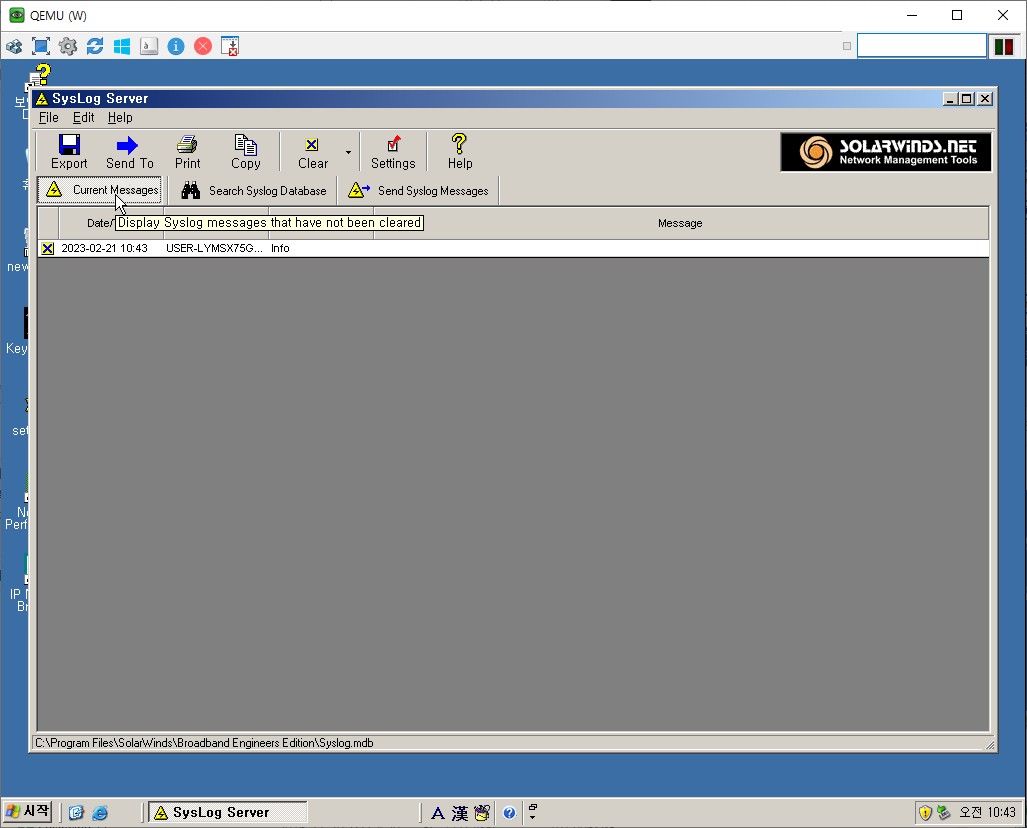Click the QEMU fullscreen toolbar icon
Viewport: 1027px width, 828px height.
tap(41, 46)
